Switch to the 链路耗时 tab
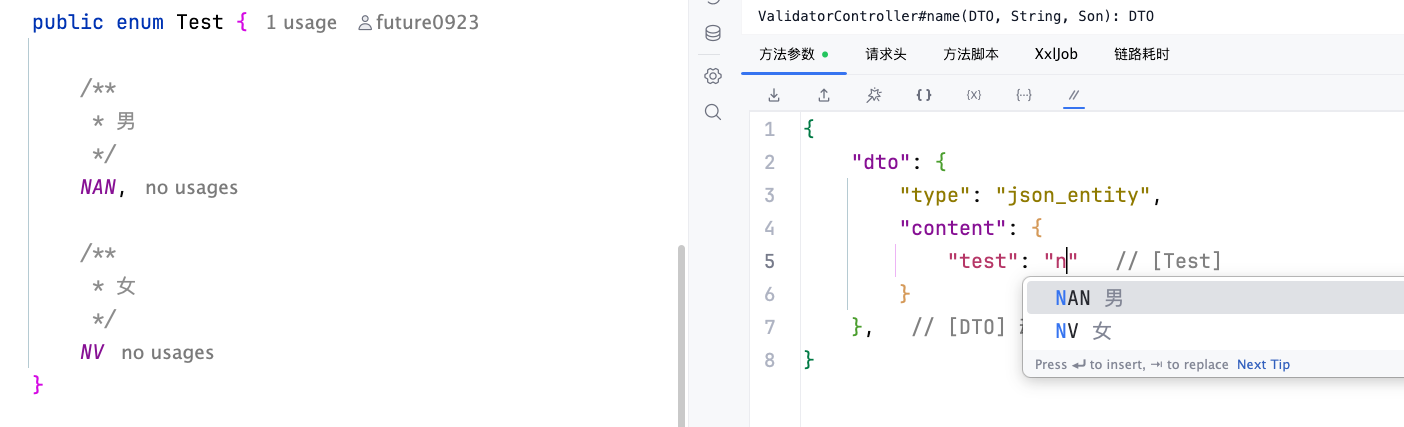The height and width of the screenshot is (427, 1404). pos(1141,54)
